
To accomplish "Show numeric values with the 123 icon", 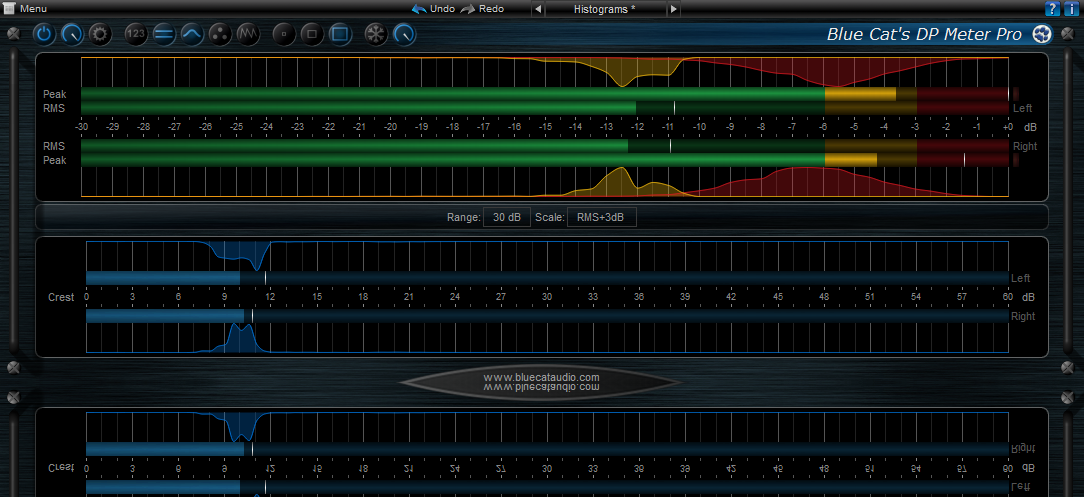I will pos(137,34).
